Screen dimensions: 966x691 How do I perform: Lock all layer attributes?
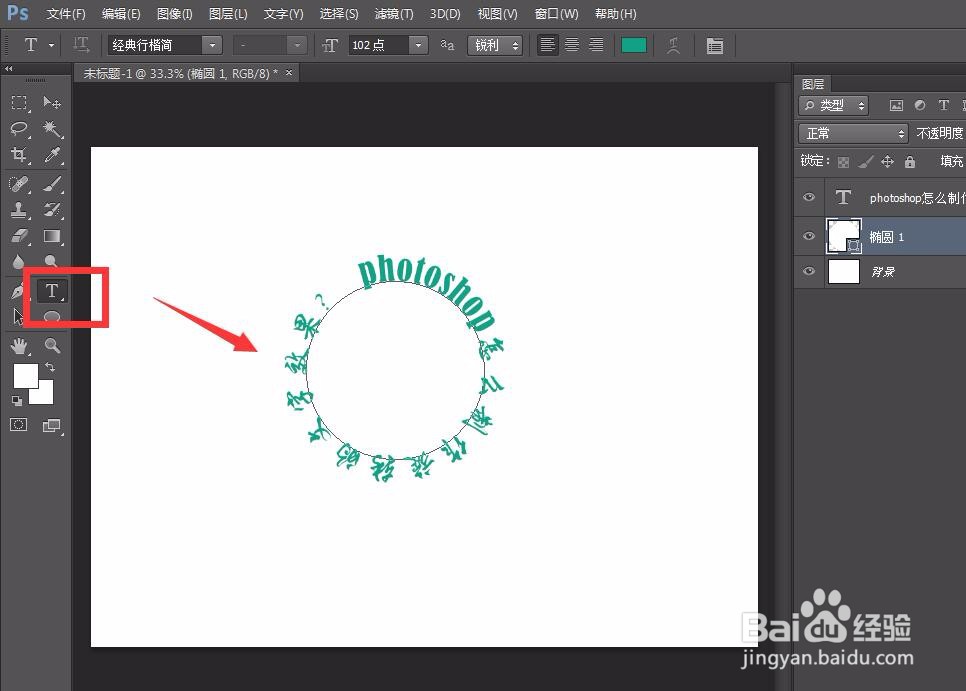coord(909,162)
